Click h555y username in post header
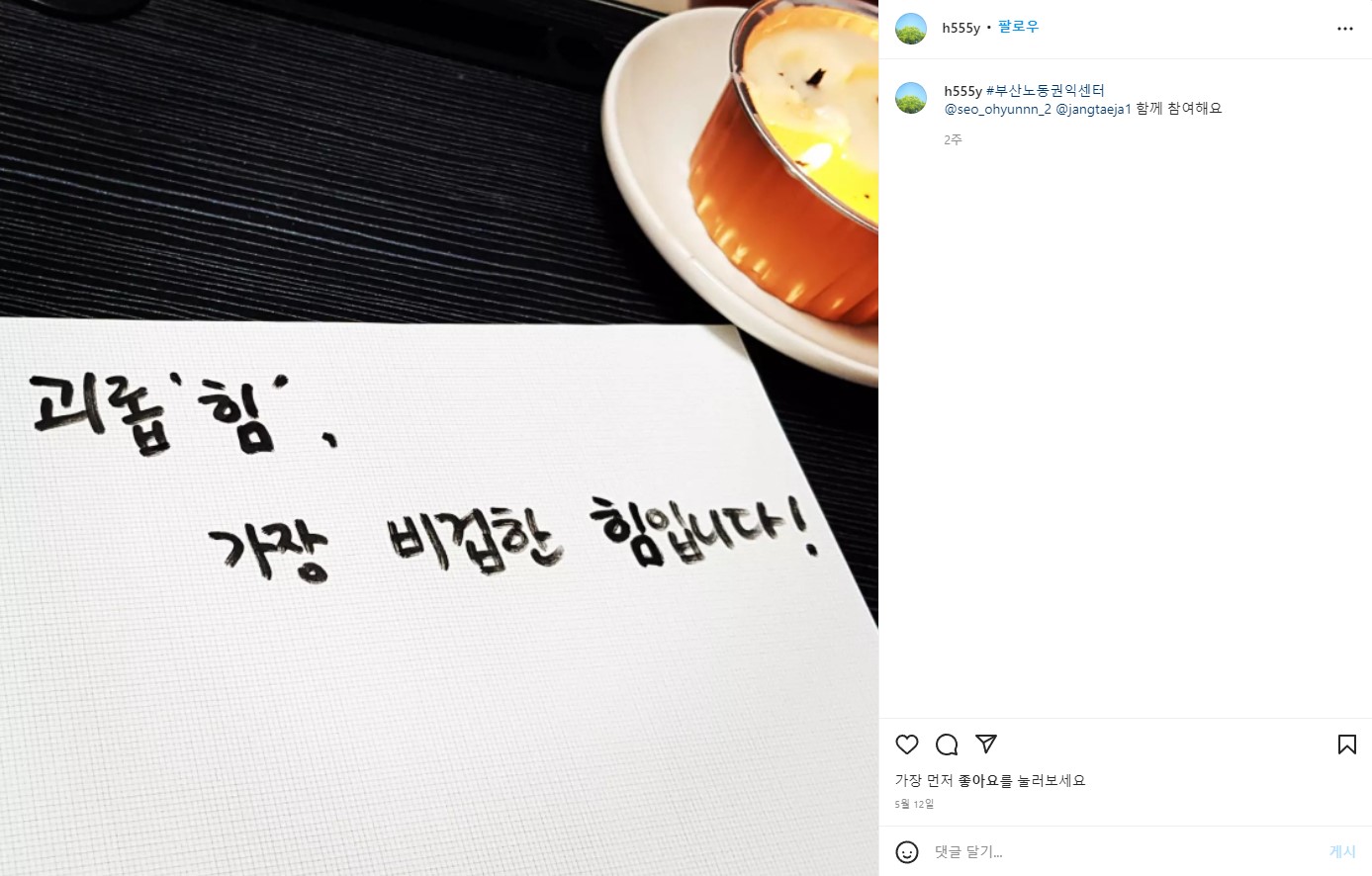The width and height of the screenshot is (1372, 876). tap(960, 29)
